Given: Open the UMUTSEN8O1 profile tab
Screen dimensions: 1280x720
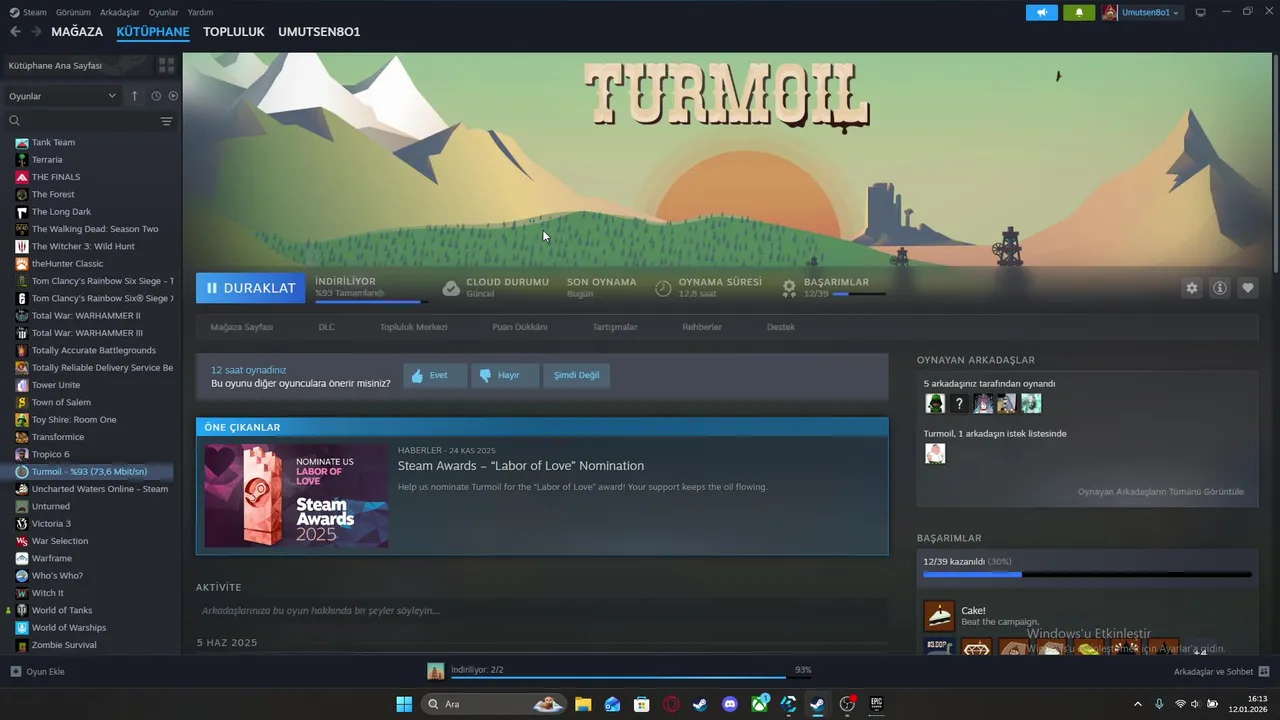Looking at the screenshot, I should (x=319, y=32).
